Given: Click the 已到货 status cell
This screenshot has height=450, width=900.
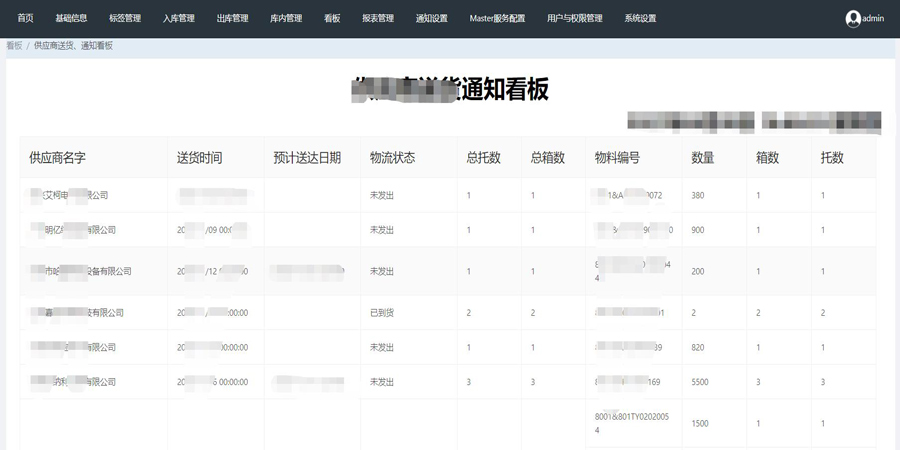Looking at the screenshot, I should [382, 313].
